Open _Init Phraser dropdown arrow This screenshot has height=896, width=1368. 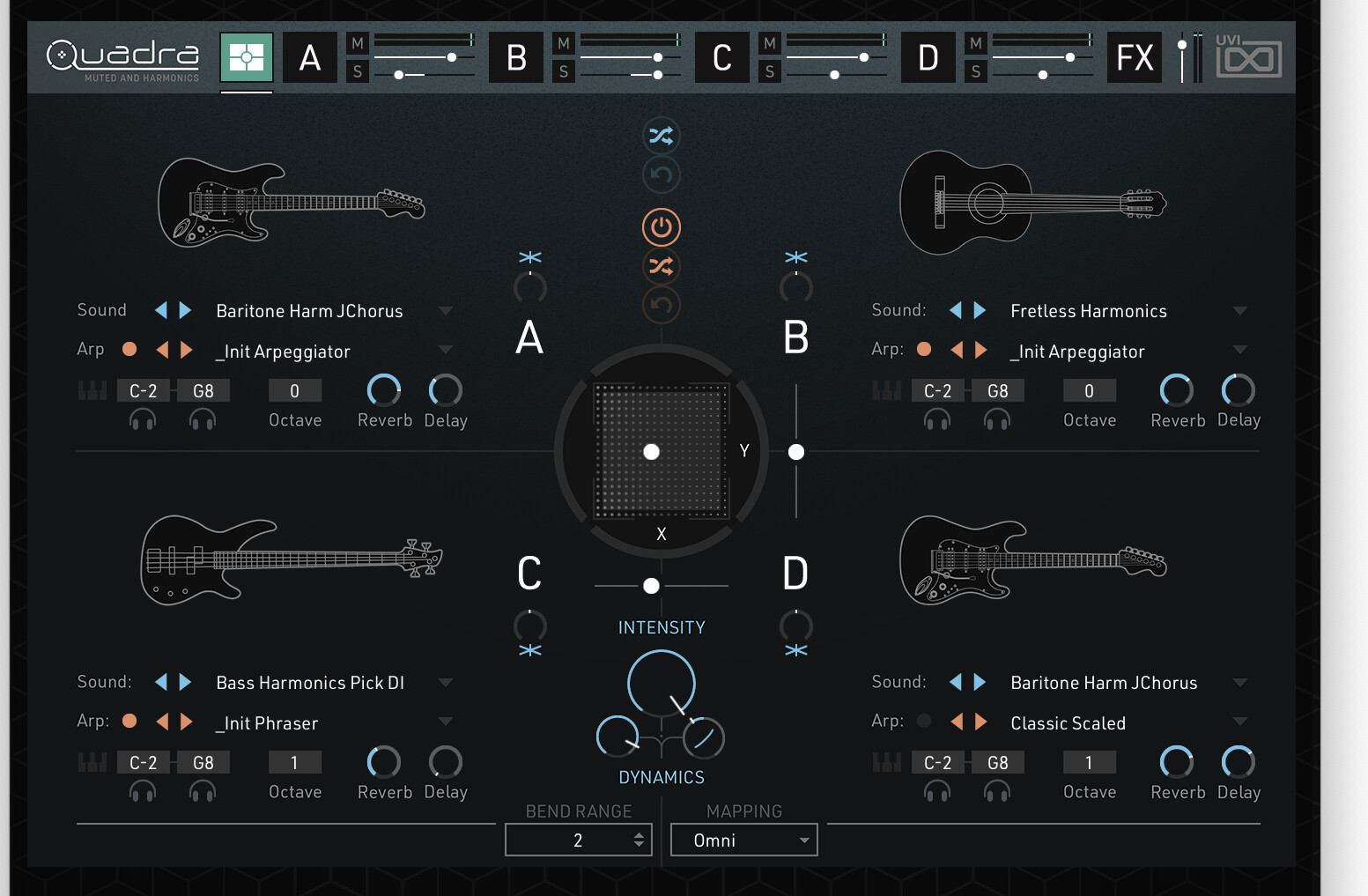(446, 722)
